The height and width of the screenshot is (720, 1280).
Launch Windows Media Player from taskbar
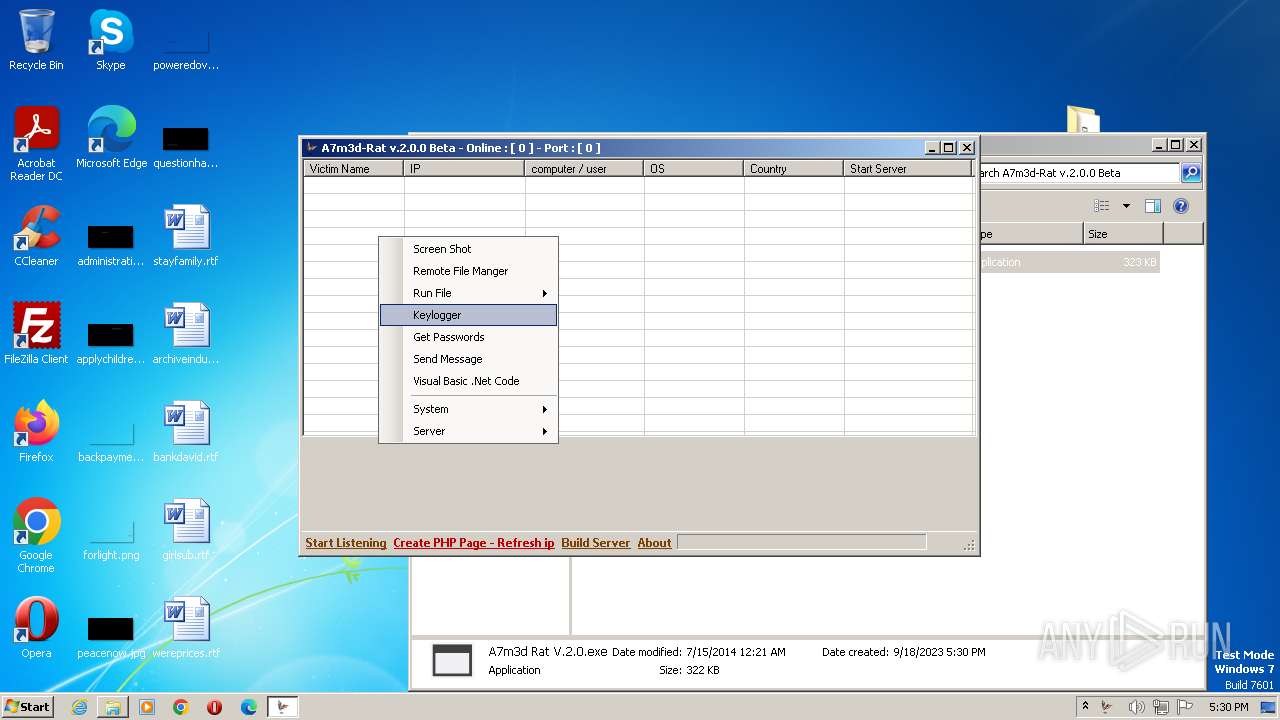tap(147, 707)
